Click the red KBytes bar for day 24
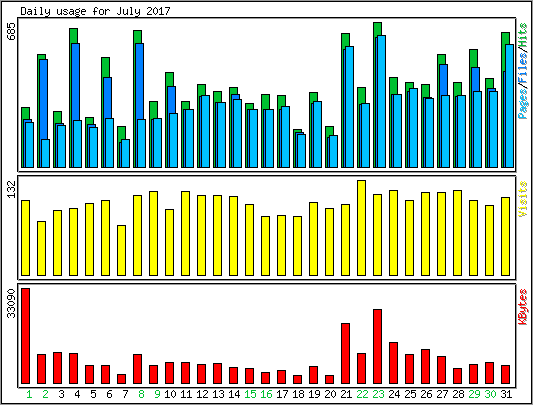This screenshot has width=533, height=405. pos(393,363)
